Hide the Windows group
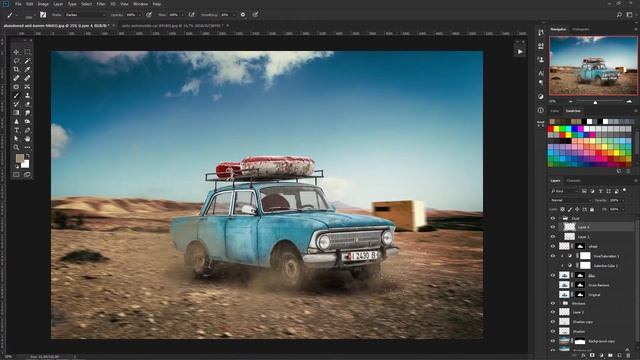This screenshot has height=360, width=640. coord(553,303)
